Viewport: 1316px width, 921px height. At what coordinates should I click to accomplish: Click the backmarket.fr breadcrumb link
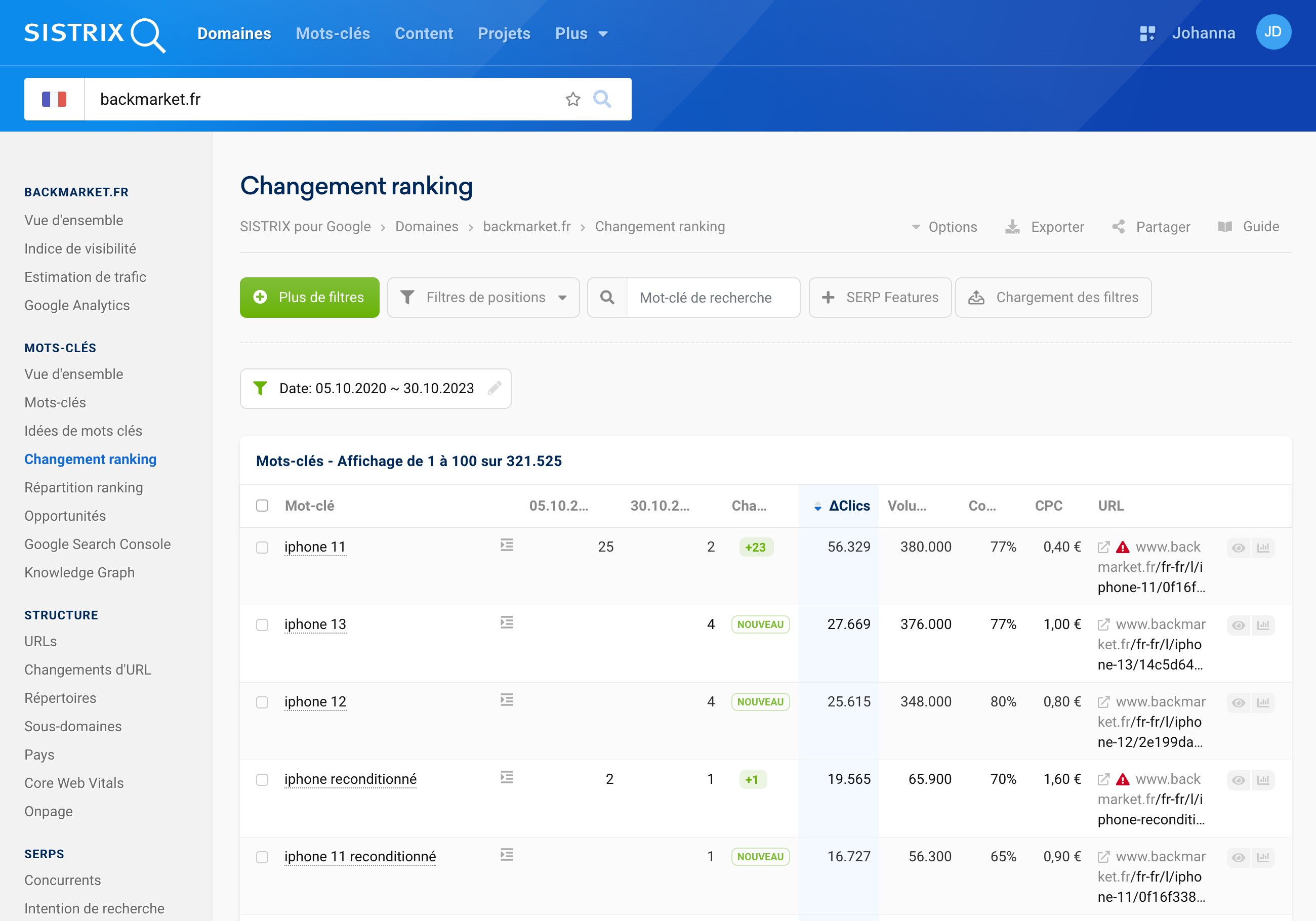click(x=527, y=227)
